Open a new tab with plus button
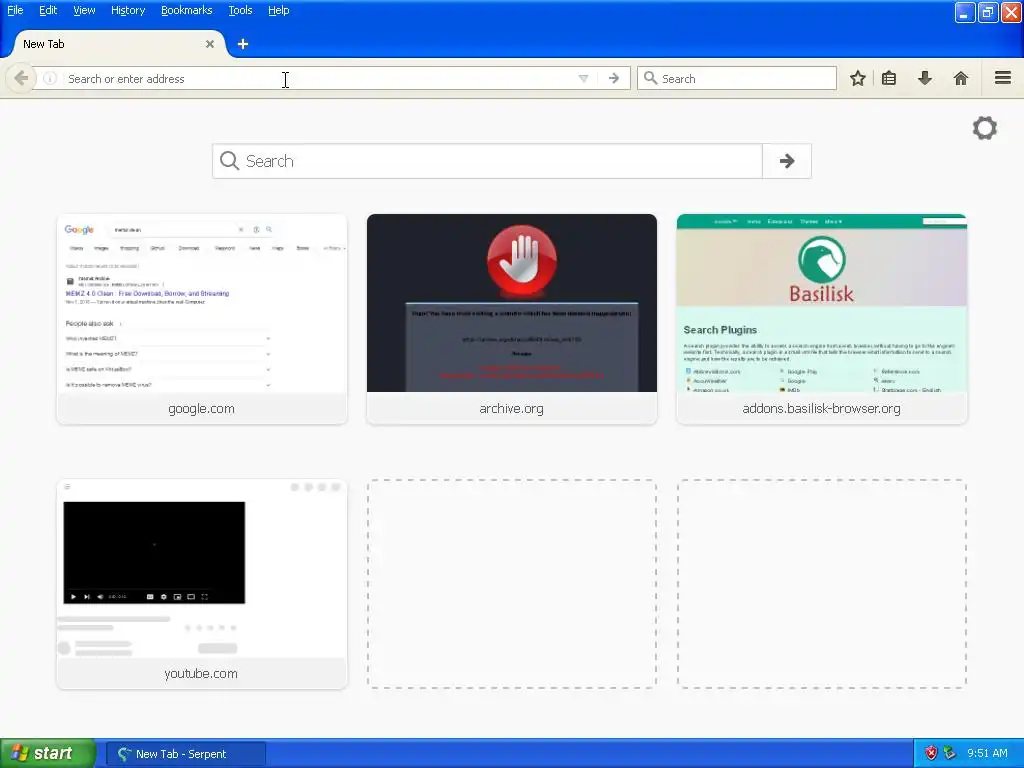The height and width of the screenshot is (768, 1024). click(x=243, y=44)
